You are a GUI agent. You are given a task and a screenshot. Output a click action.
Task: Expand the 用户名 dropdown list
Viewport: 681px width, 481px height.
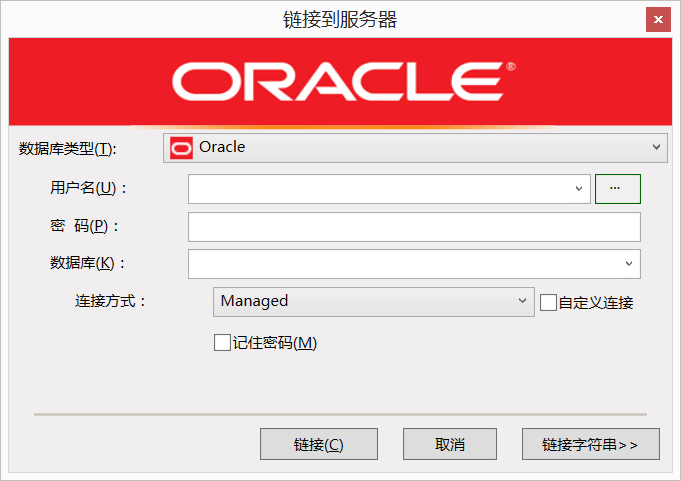(x=579, y=188)
